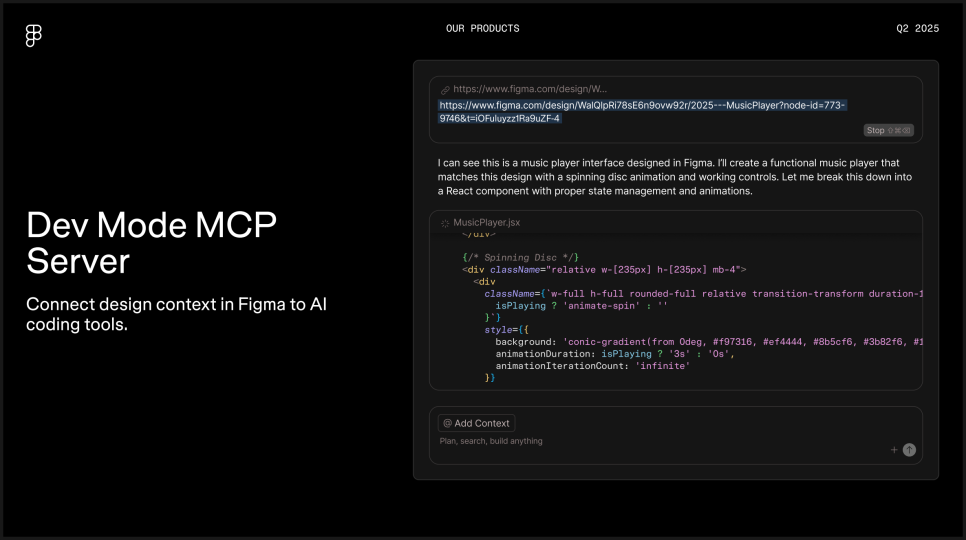Screen dimensions: 966x540
Task: Click the Add Context button
Action: [x=477, y=423]
